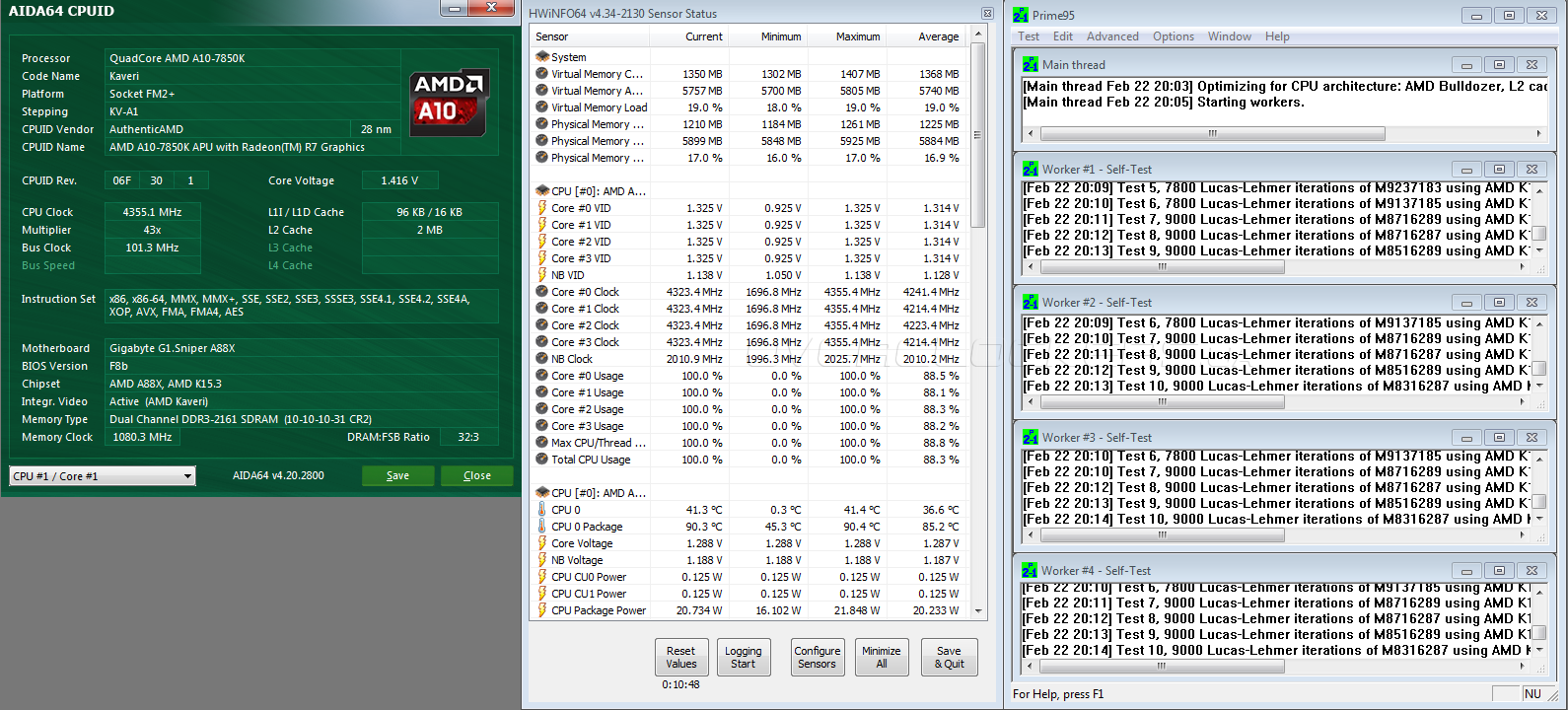Click the AIDA64 v4.20.2800 version label
Viewport: 1568px width, 710px height.
click(278, 475)
